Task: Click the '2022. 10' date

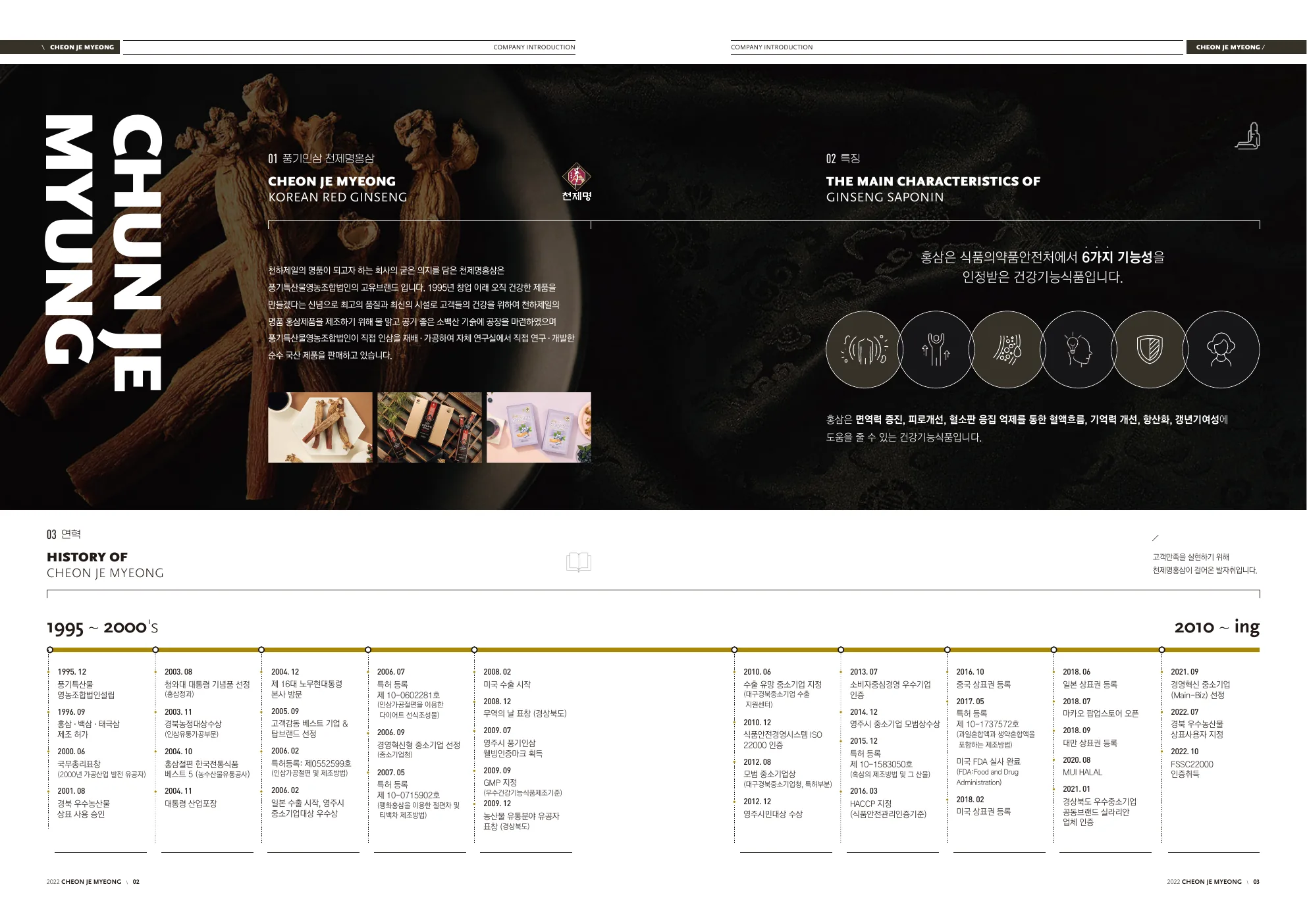Action: coord(1185,752)
